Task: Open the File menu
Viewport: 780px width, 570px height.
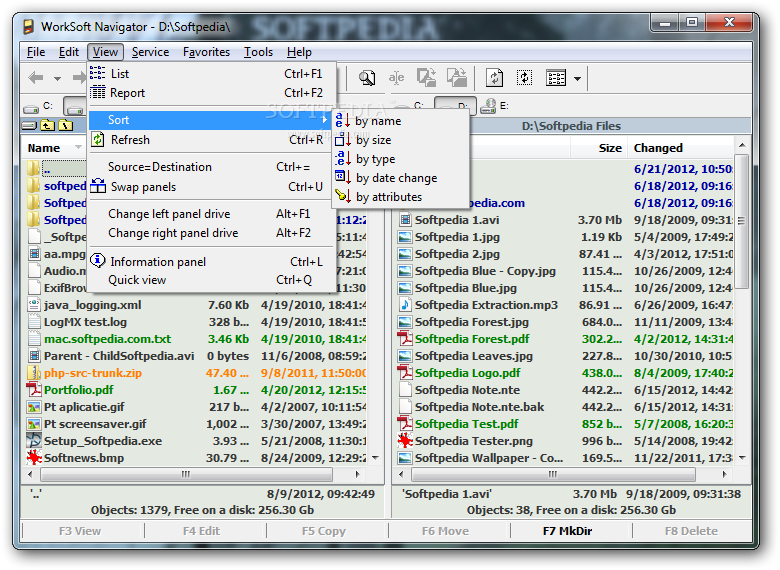Action: click(x=36, y=52)
